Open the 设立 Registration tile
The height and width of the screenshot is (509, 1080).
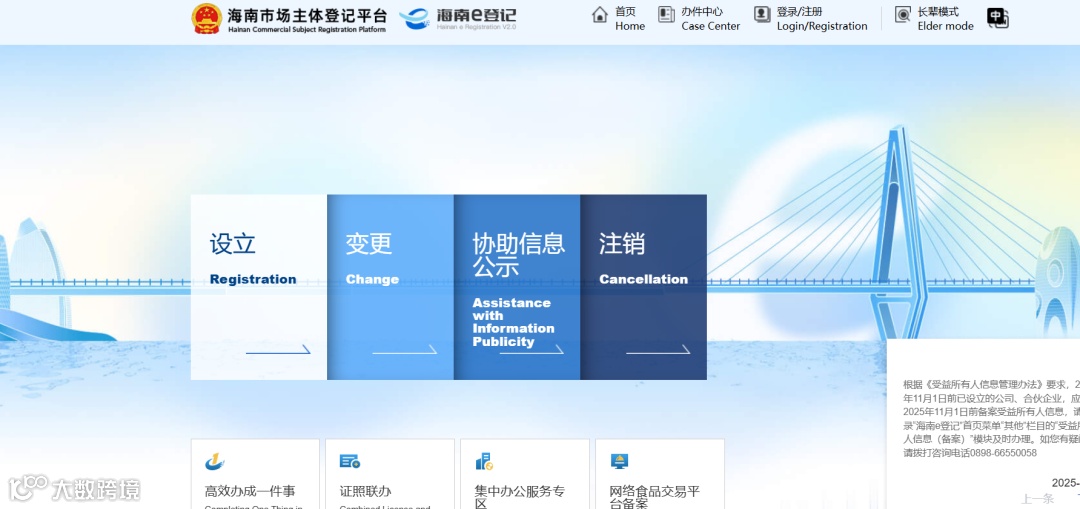coord(259,287)
